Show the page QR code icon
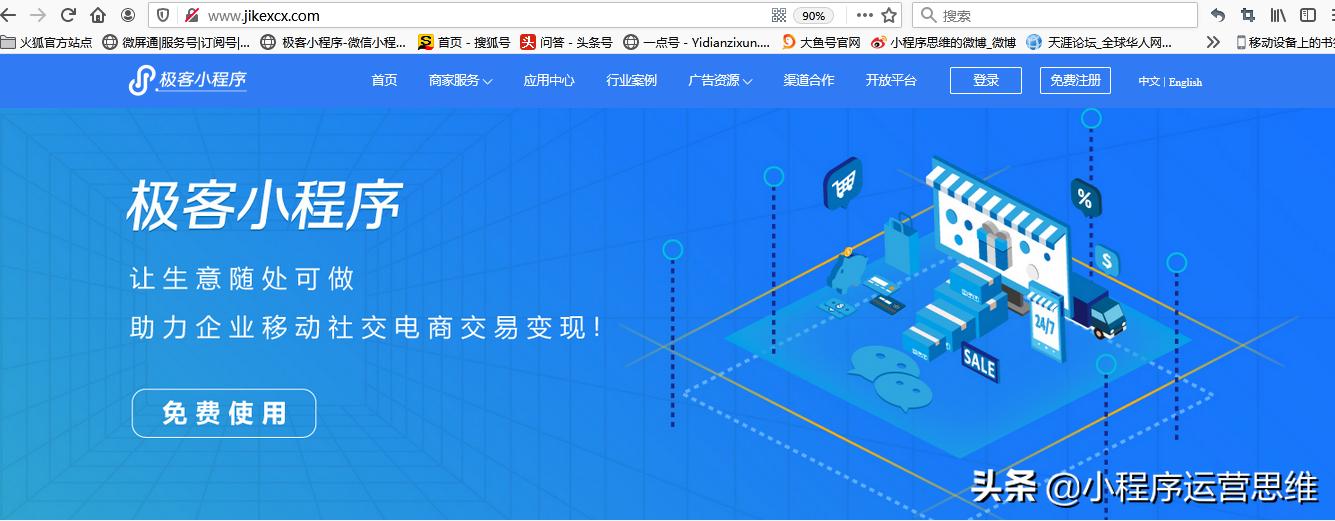 pos(779,15)
